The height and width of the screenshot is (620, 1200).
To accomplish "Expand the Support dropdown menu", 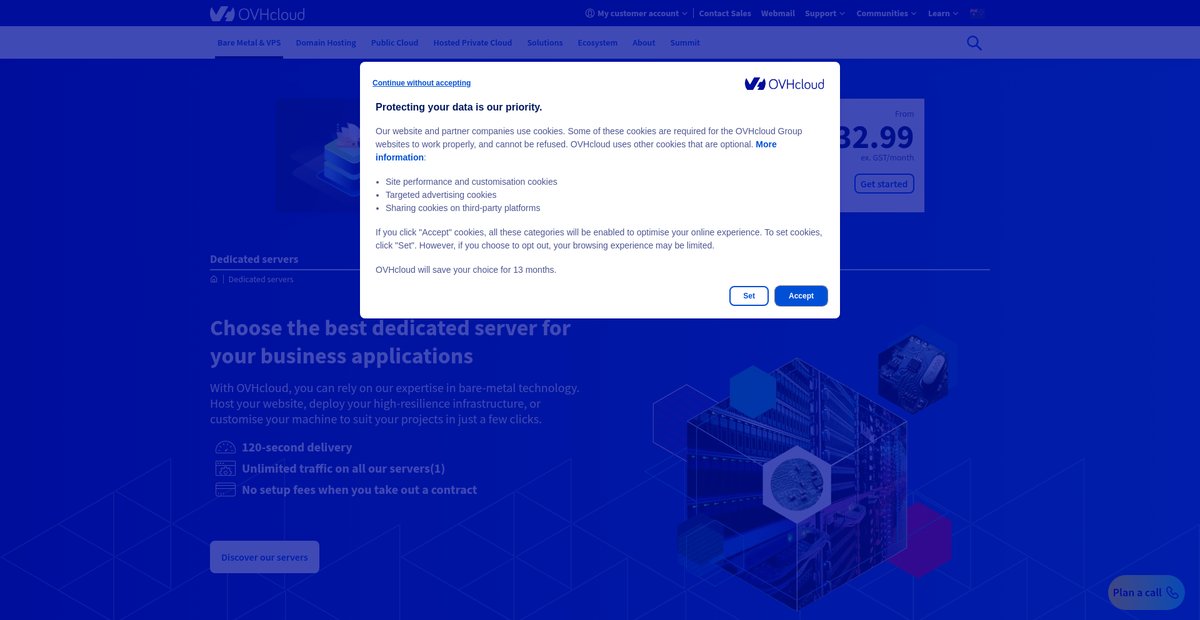I will (x=825, y=14).
